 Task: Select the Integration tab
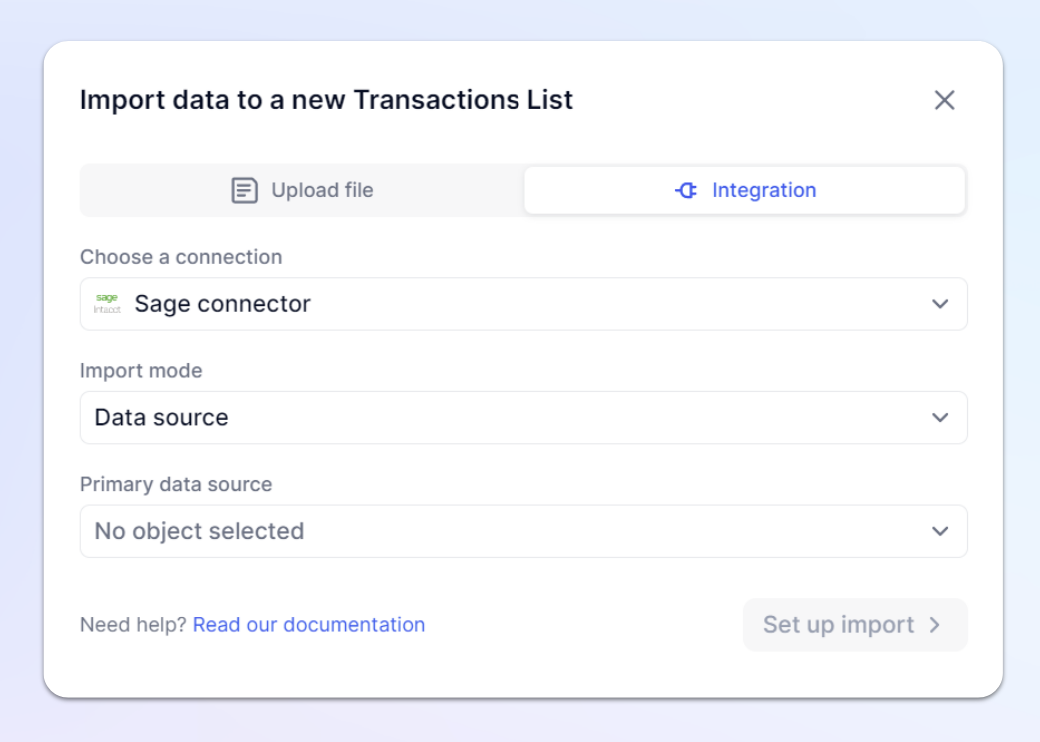744,190
